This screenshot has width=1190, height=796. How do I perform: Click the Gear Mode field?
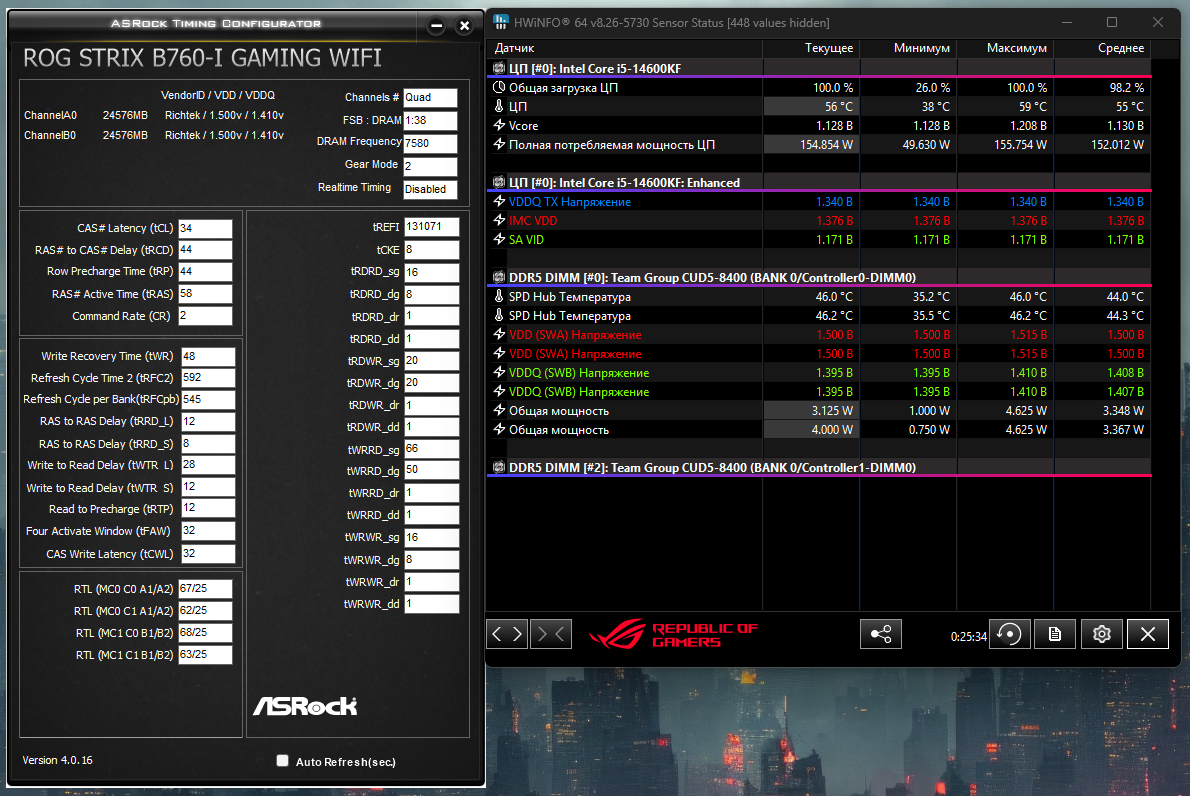[x=430, y=165]
